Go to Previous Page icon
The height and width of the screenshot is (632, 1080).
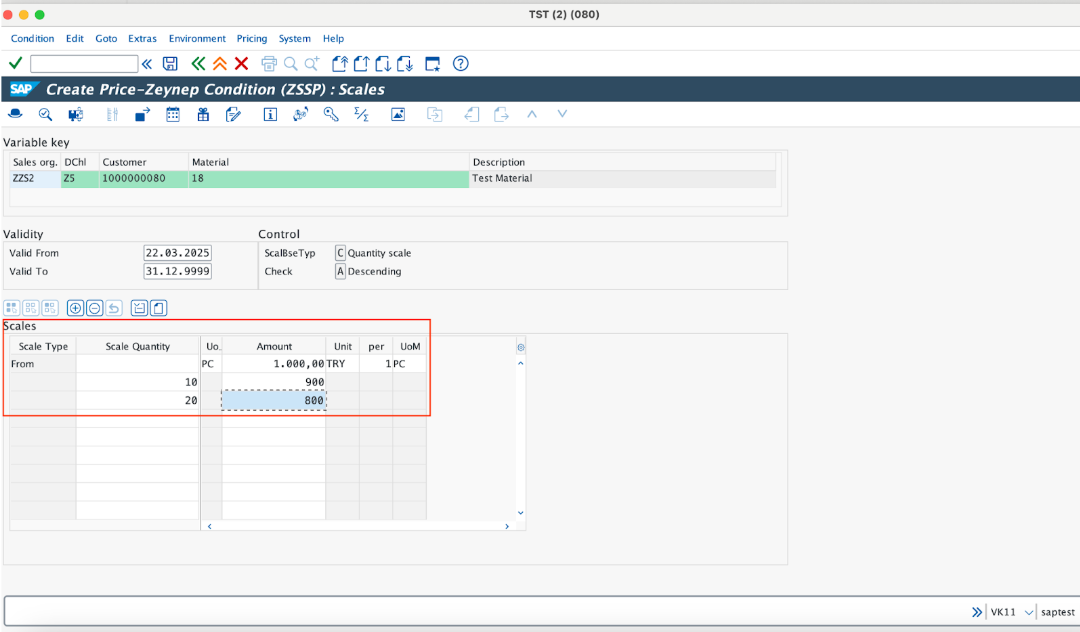(362, 64)
